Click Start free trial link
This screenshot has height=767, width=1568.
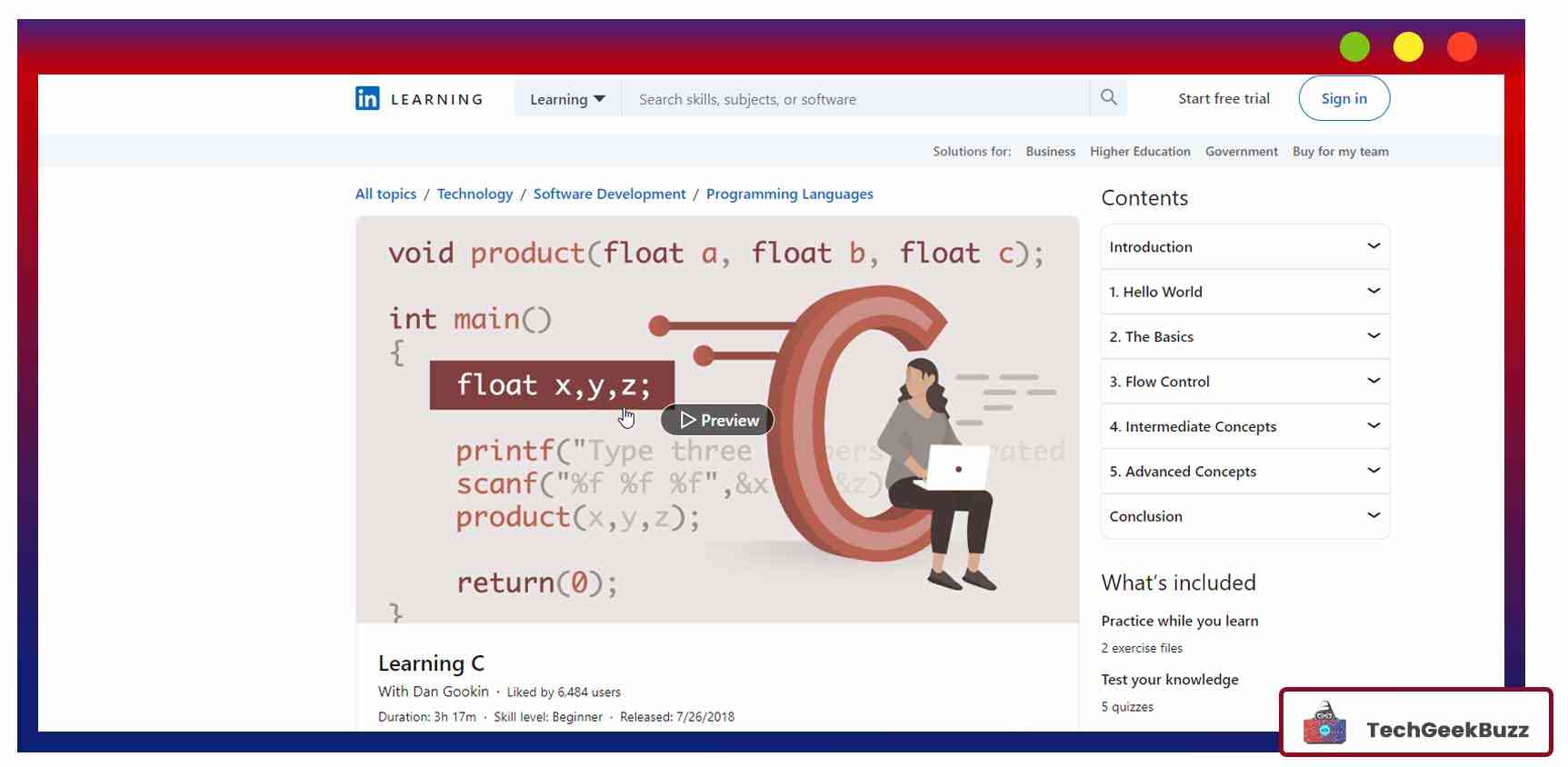pyautogui.click(x=1223, y=98)
